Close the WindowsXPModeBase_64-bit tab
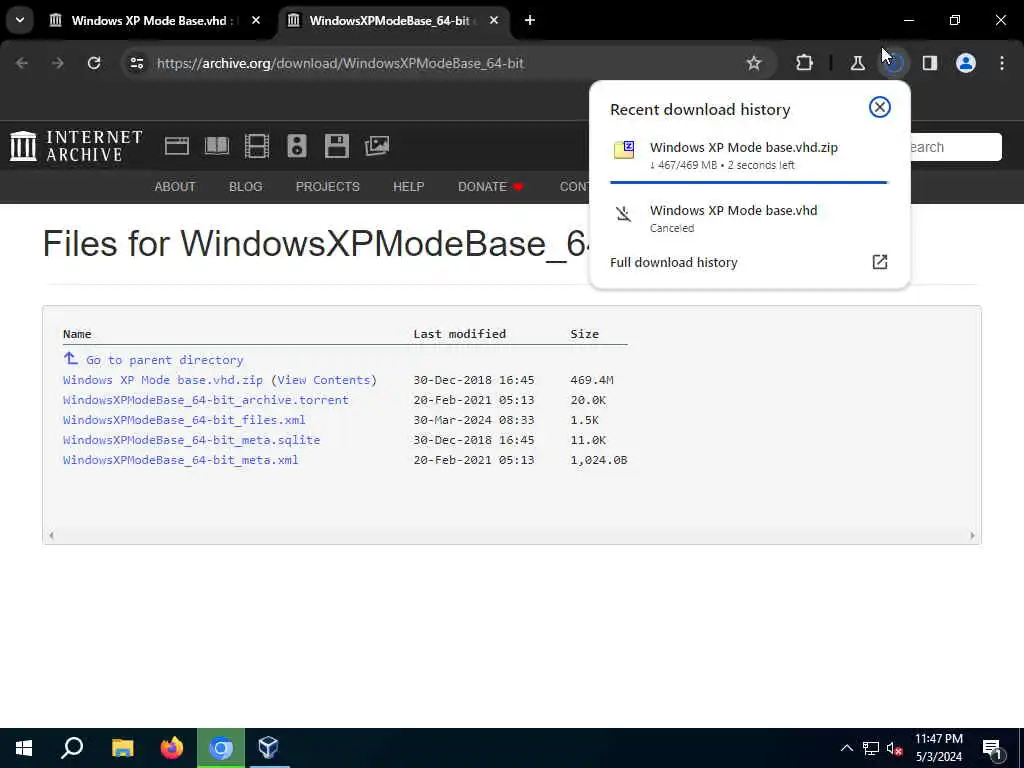The height and width of the screenshot is (768, 1024). coord(494,20)
